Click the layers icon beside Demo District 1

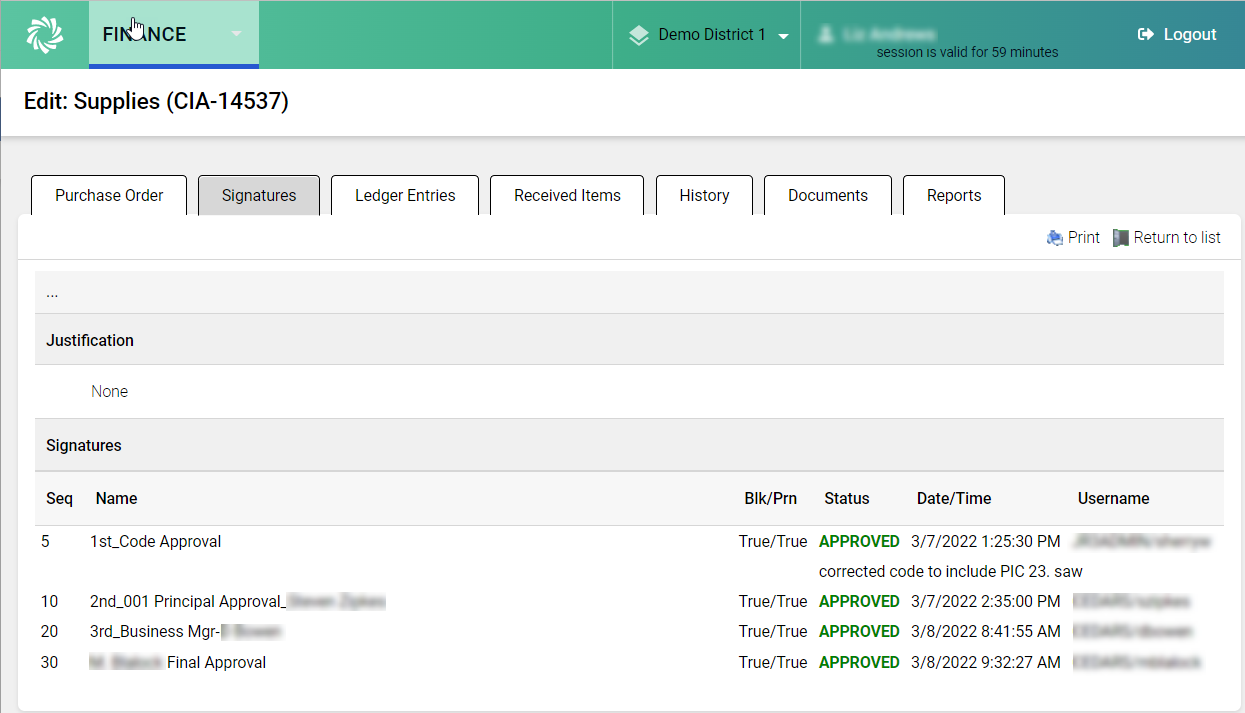click(x=638, y=35)
